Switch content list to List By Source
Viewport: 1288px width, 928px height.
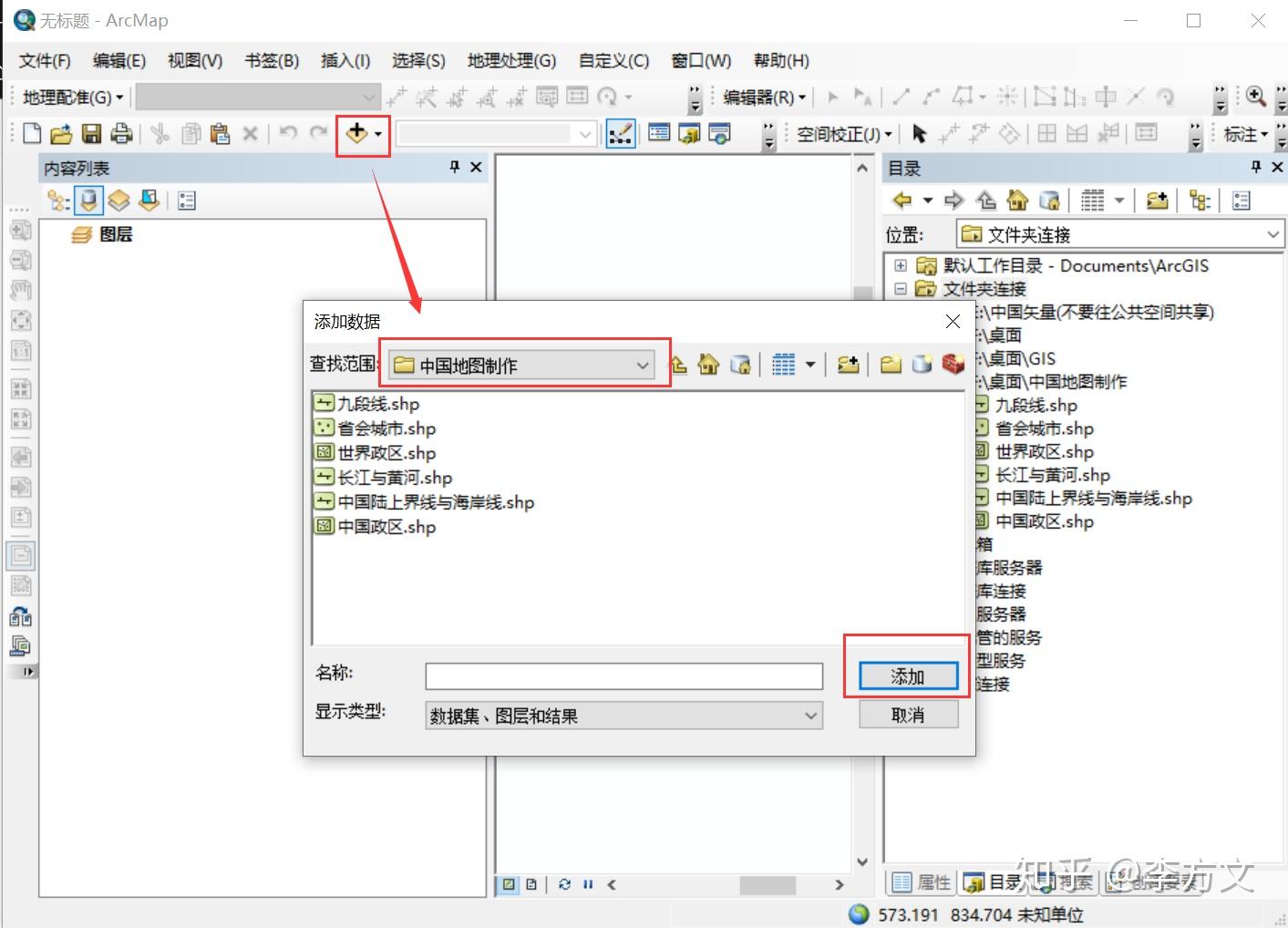(88, 200)
